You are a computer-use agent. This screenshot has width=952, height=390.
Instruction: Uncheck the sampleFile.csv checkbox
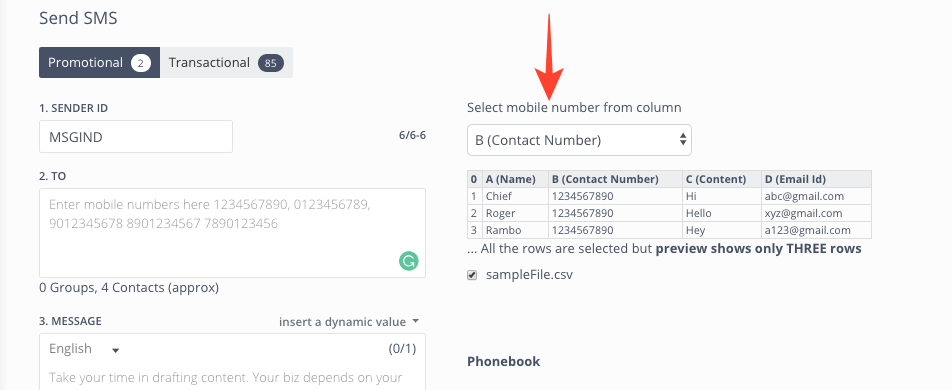pos(472,275)
